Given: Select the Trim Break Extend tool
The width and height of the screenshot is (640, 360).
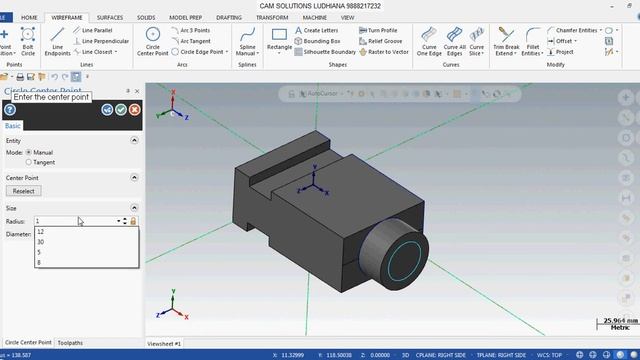Looking at the screenshot, I should (x=506, y=41).
